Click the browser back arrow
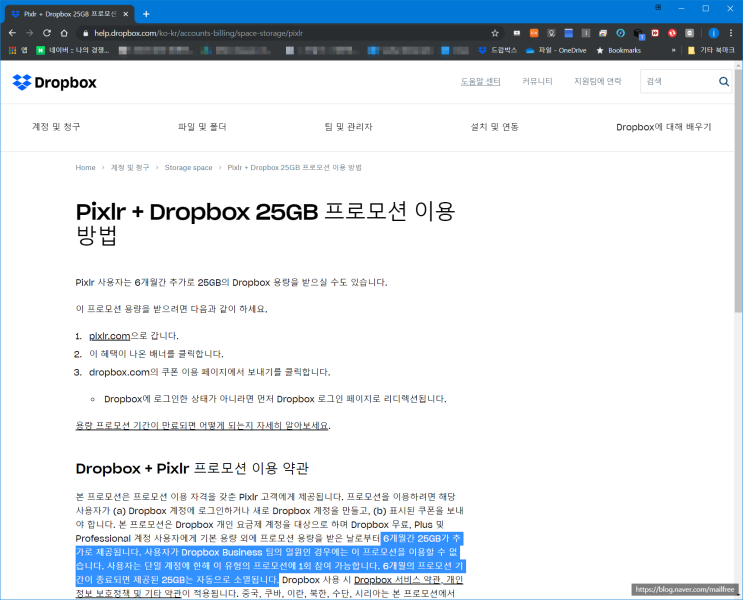The height and width of the screenshot is (600, 743). tap(12, 33)
